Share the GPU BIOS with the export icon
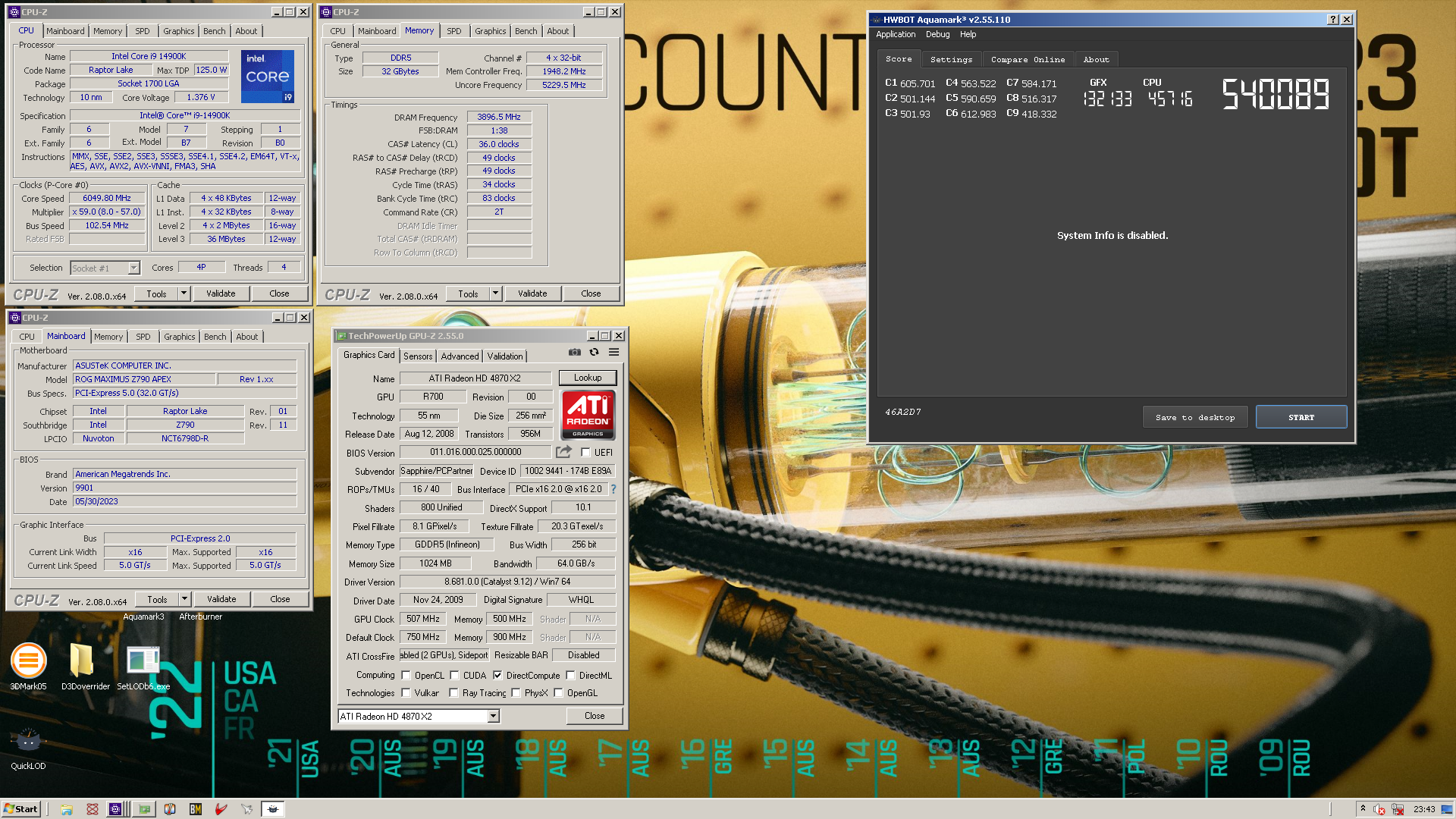 pos(563,452)
